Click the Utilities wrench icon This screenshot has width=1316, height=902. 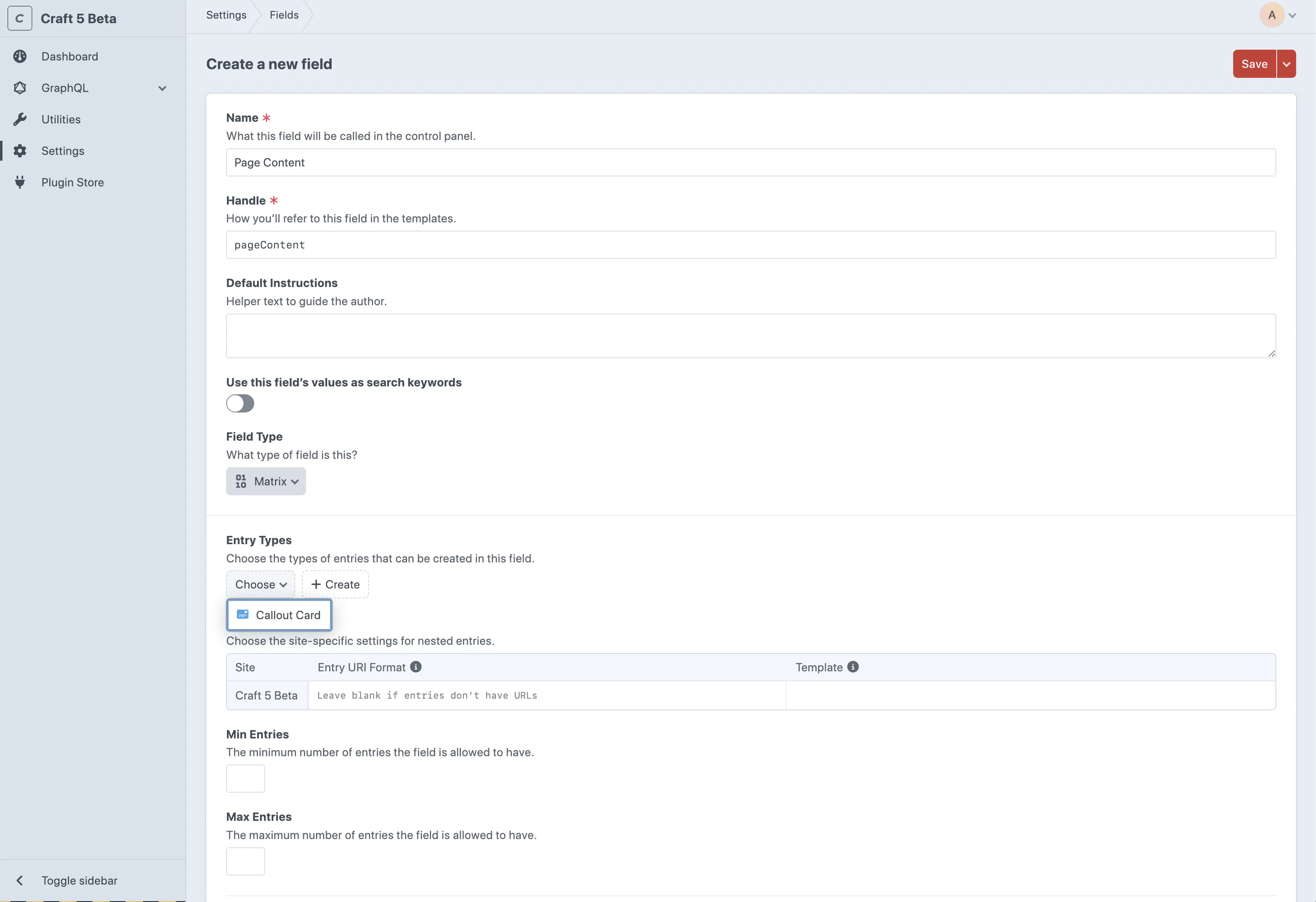(20, 119)
